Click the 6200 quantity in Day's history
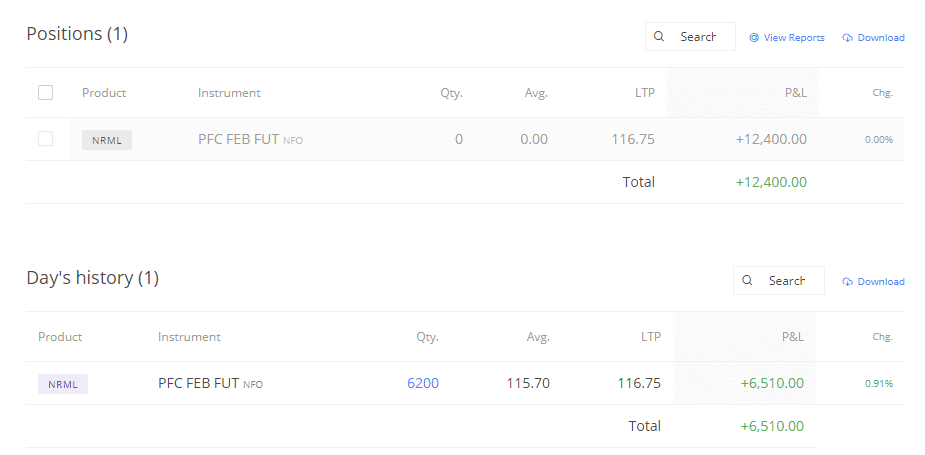This screenshot has width=925, height=455. tap(423, 383)
